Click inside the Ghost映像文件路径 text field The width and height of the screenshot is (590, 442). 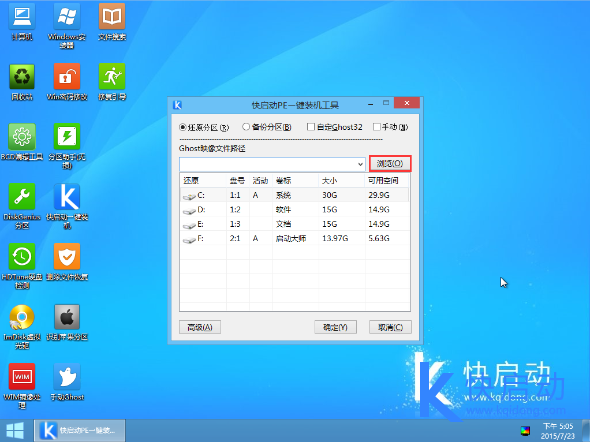[x=268, y=164]
